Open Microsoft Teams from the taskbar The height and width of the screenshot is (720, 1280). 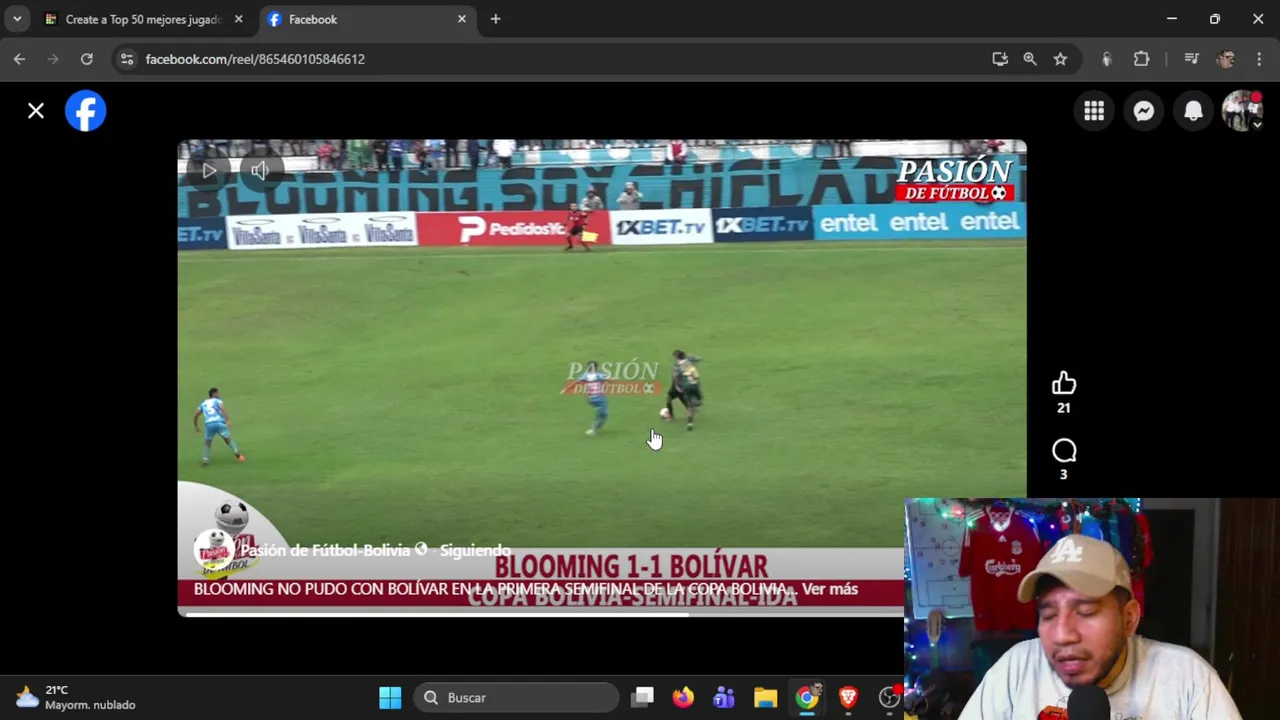point(724,698)
